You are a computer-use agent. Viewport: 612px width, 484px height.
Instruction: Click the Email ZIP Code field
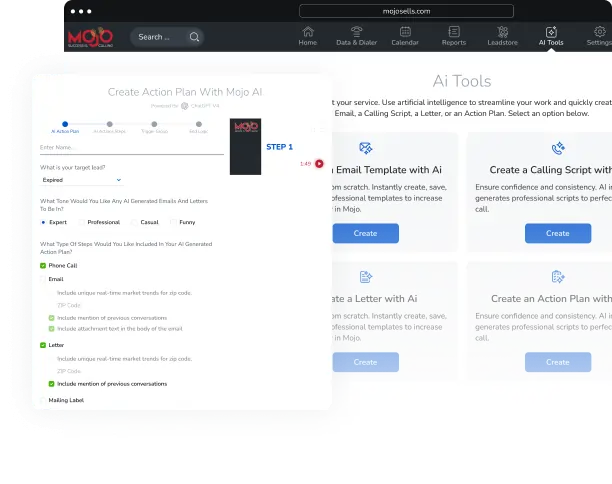click(x=69, y=305)
